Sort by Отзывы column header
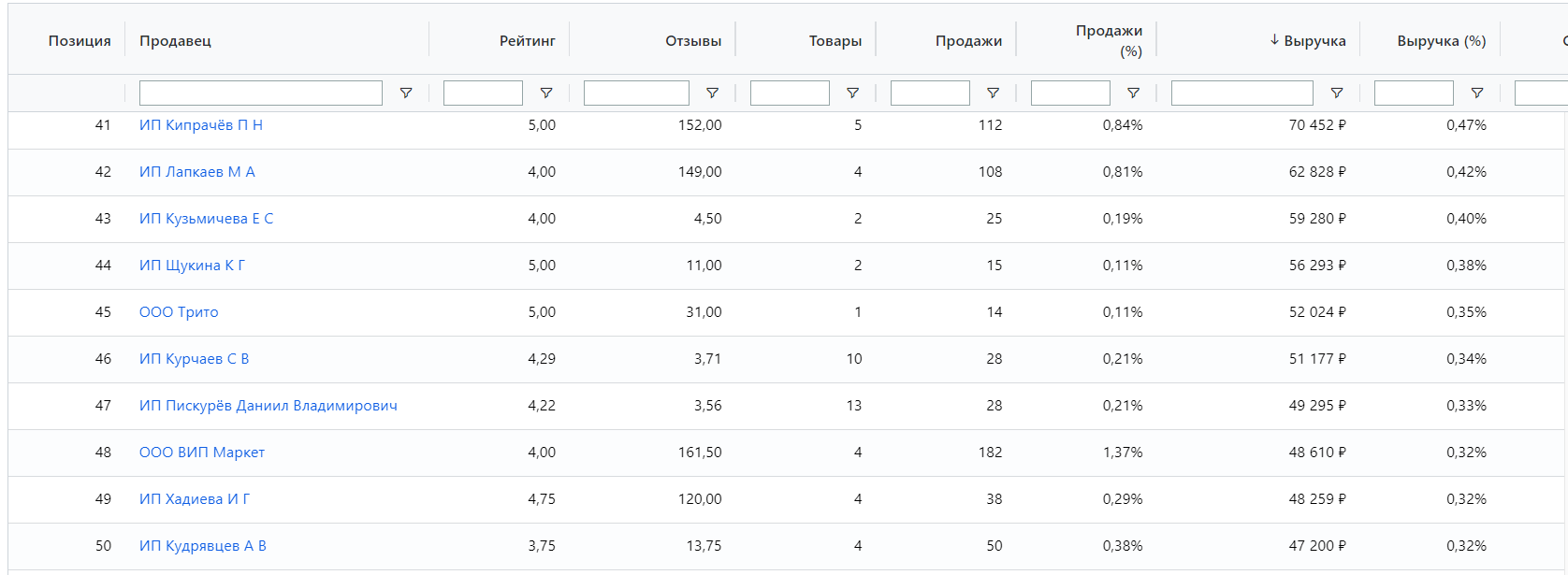This screenshot has height=575, width=1568. pyautogui.click(x=692, y=41)
